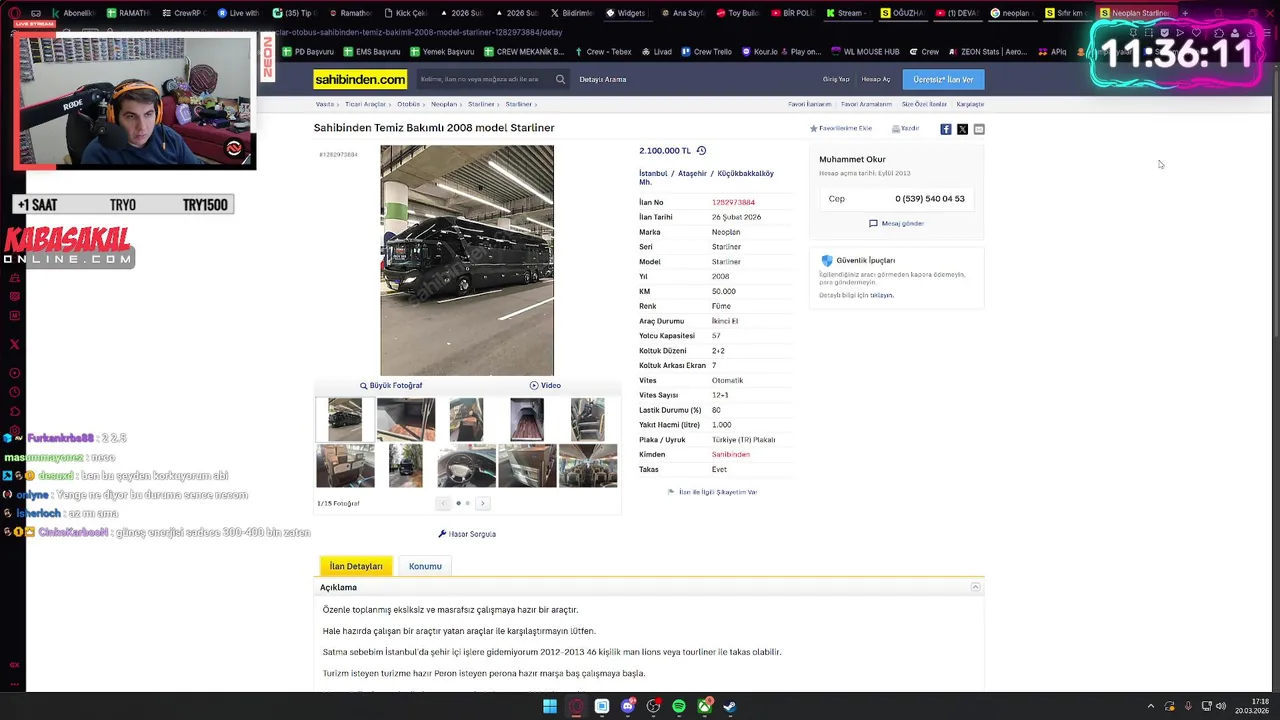Click listing number 1282973884

coord(733,202)
